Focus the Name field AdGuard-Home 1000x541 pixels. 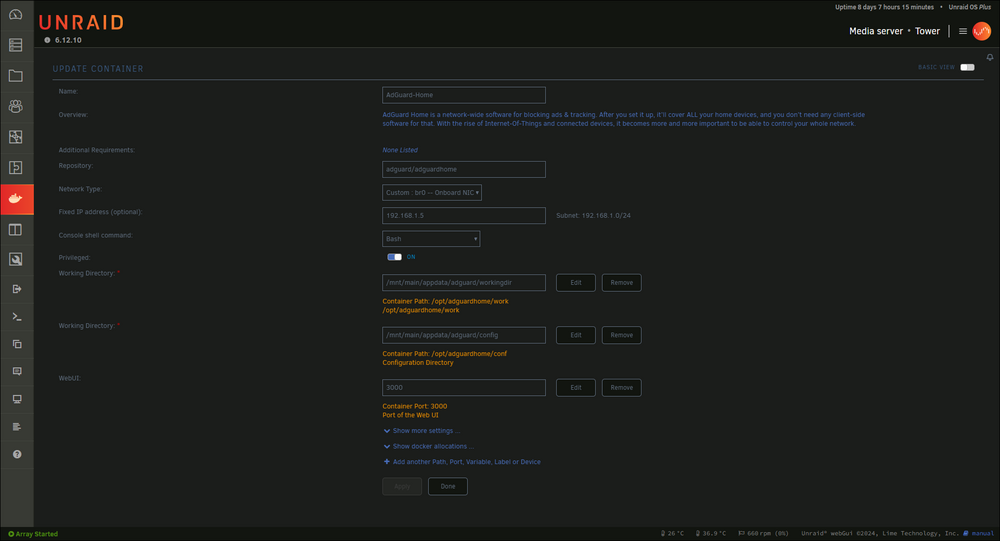click(464, 95)
